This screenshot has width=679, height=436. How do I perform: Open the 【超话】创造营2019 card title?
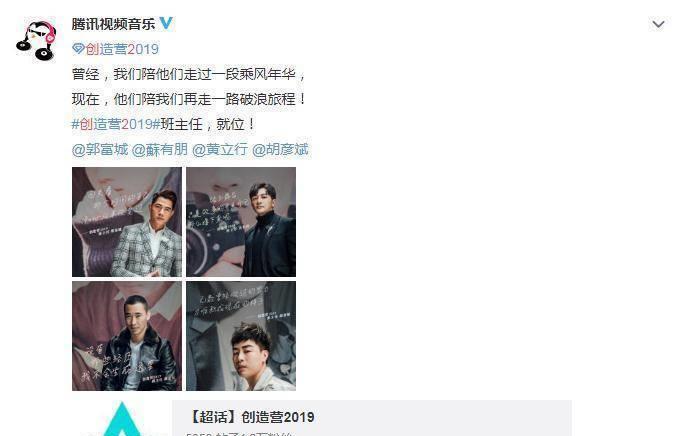click(252, 417)
